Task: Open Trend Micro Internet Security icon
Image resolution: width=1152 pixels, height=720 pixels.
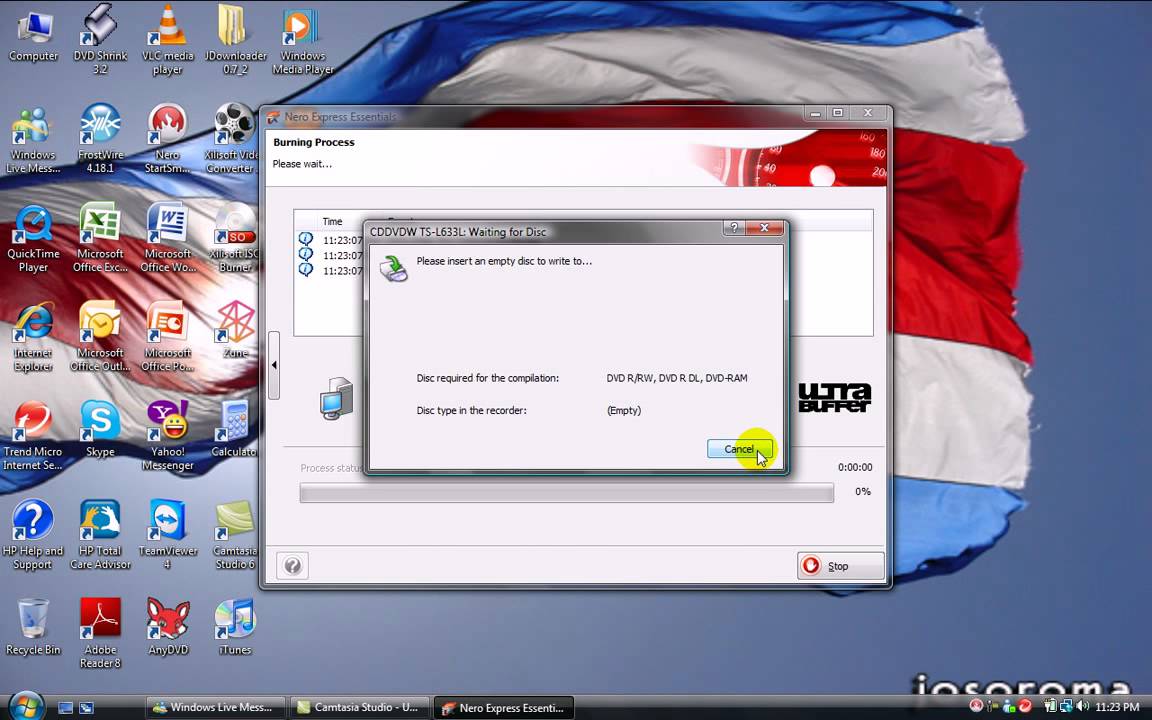Action: 33,436
